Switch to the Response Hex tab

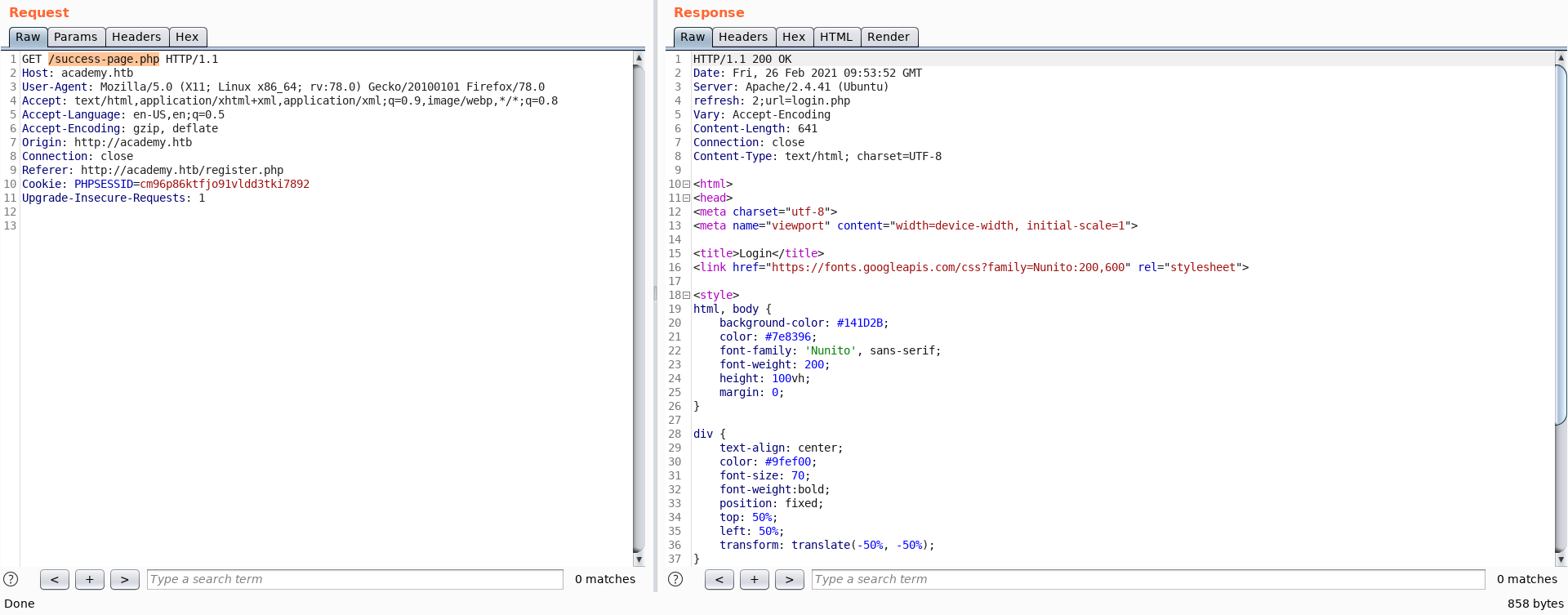click(794, 37)
